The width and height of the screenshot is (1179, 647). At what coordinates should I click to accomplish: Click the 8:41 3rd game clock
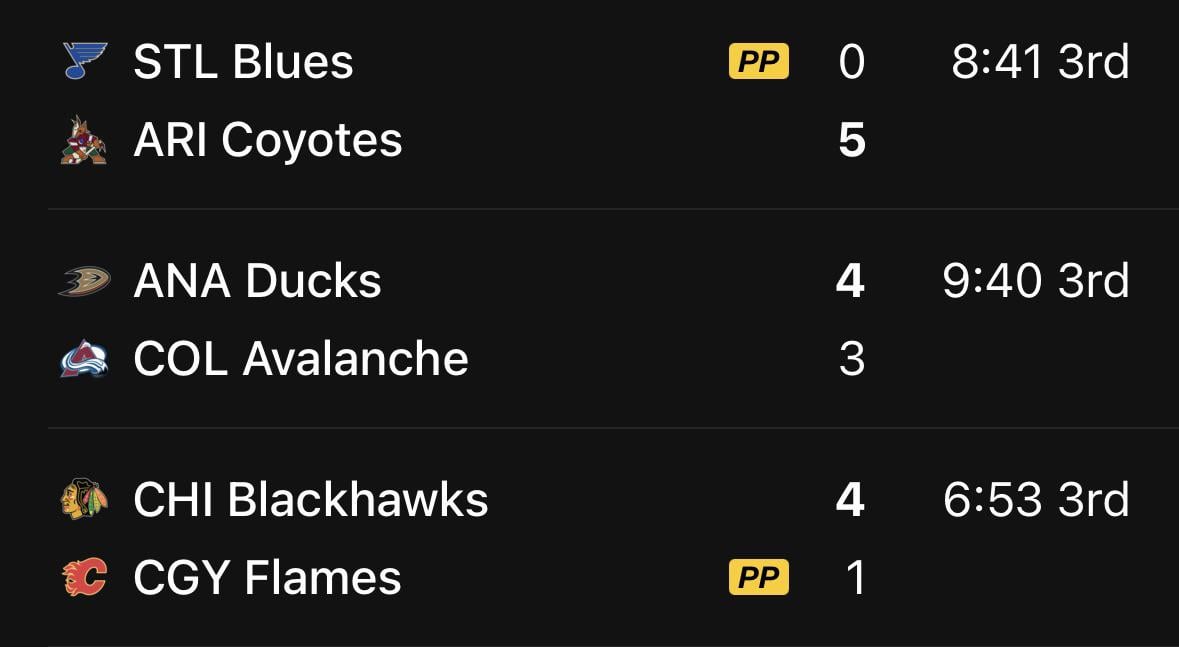(x=1040, y=62)
